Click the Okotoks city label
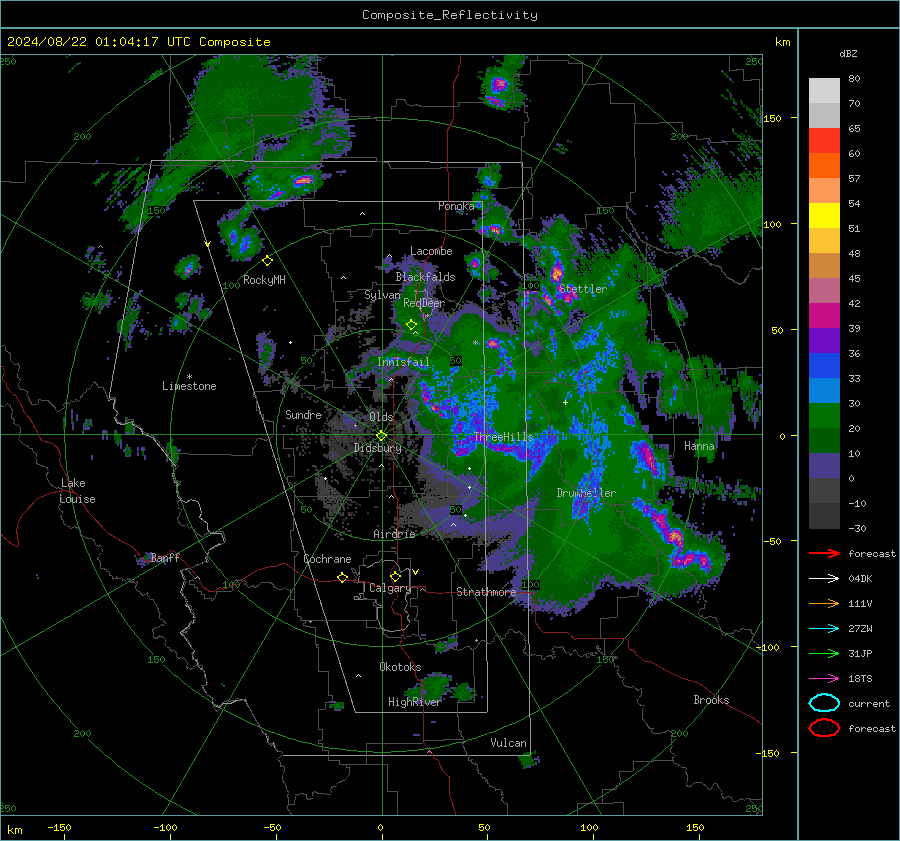Viewport: 900px width, 841px height. pos(400,667)
